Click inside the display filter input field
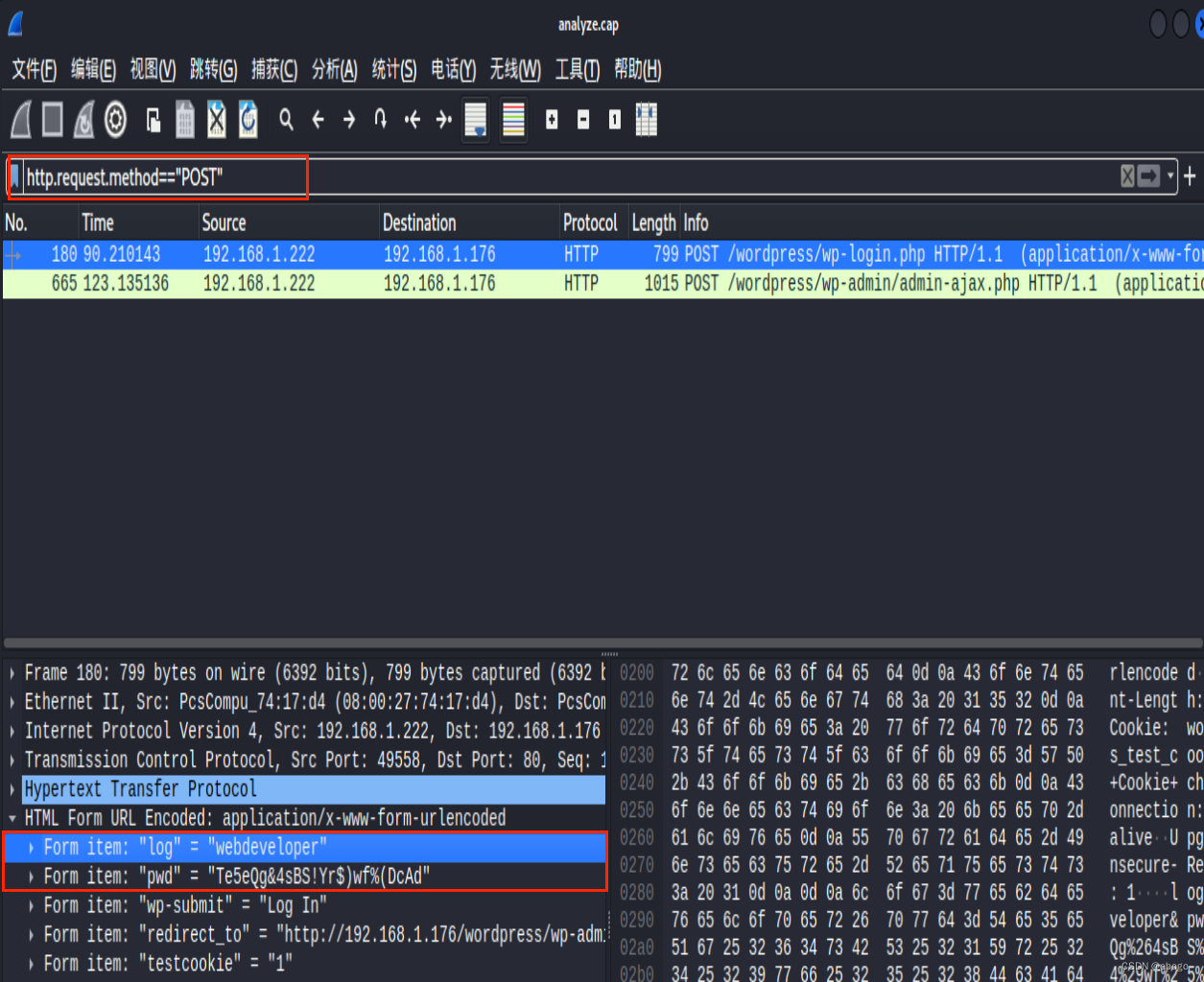The image size is (1204, 982). pos(571,176)
